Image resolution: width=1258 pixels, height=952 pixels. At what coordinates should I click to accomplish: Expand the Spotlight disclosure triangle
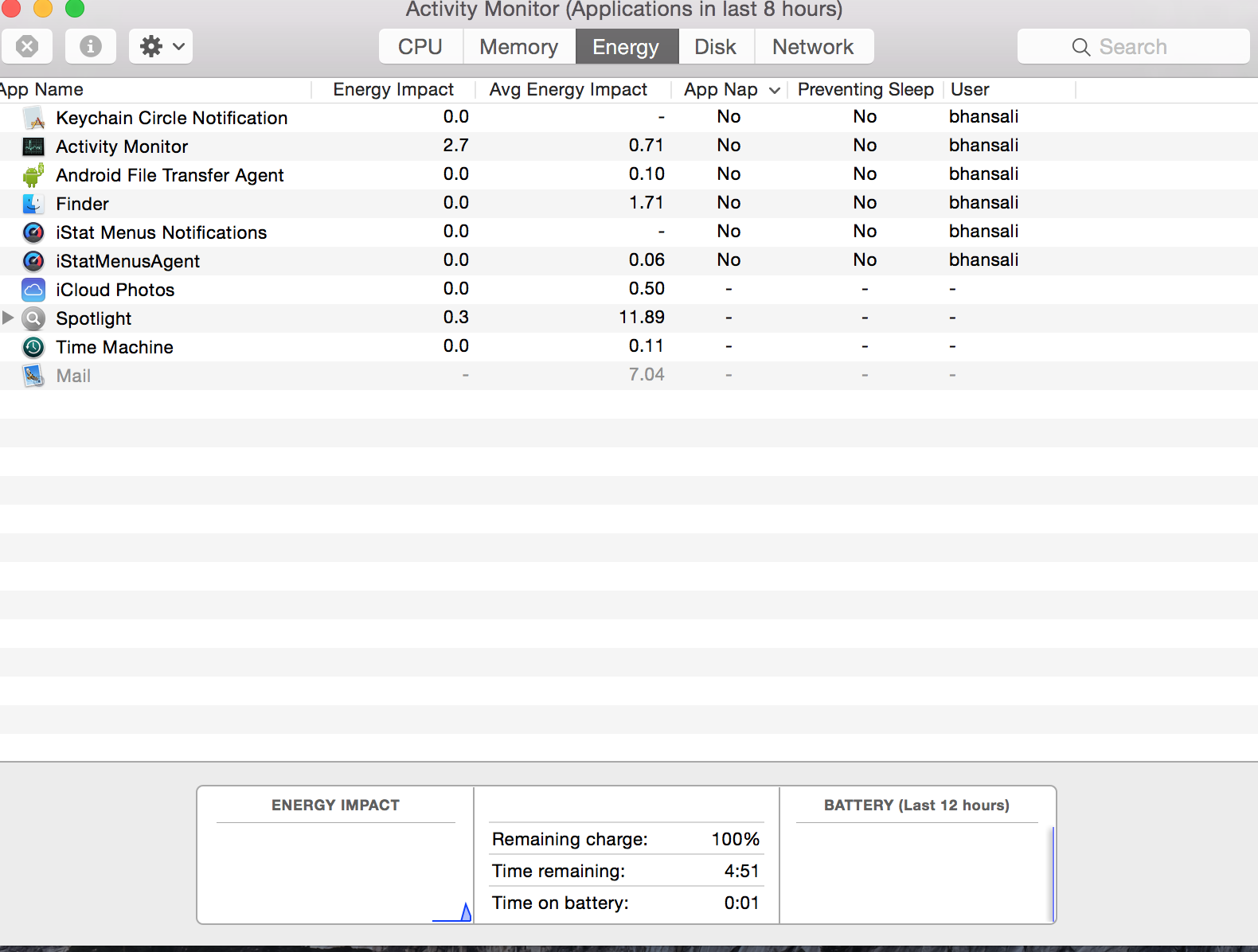point(8,318)
